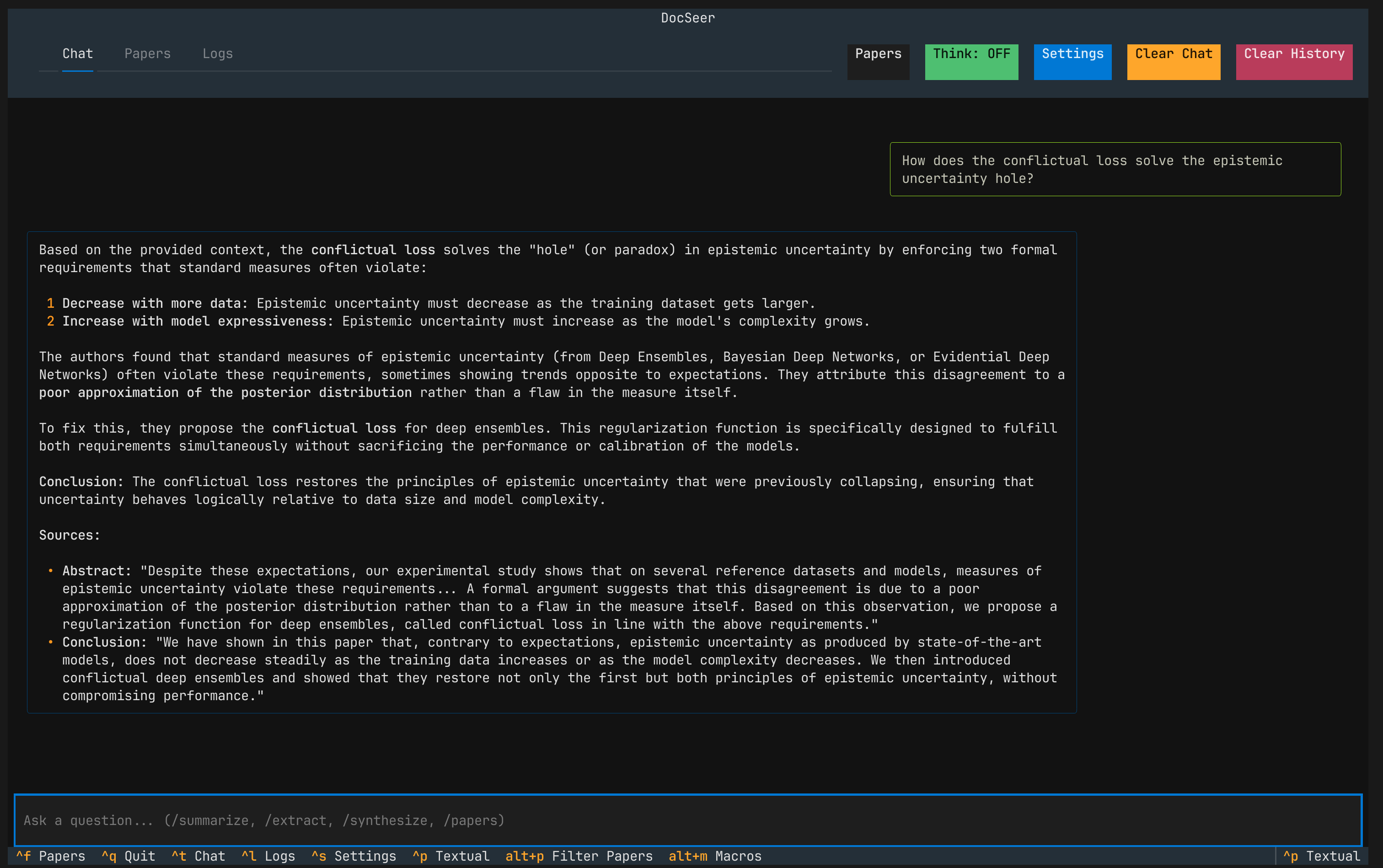The height and width of the screenshot is (868, 1383).
Task: Open the Logs tab
Action: pyautogui.click(x=218, y=54)
